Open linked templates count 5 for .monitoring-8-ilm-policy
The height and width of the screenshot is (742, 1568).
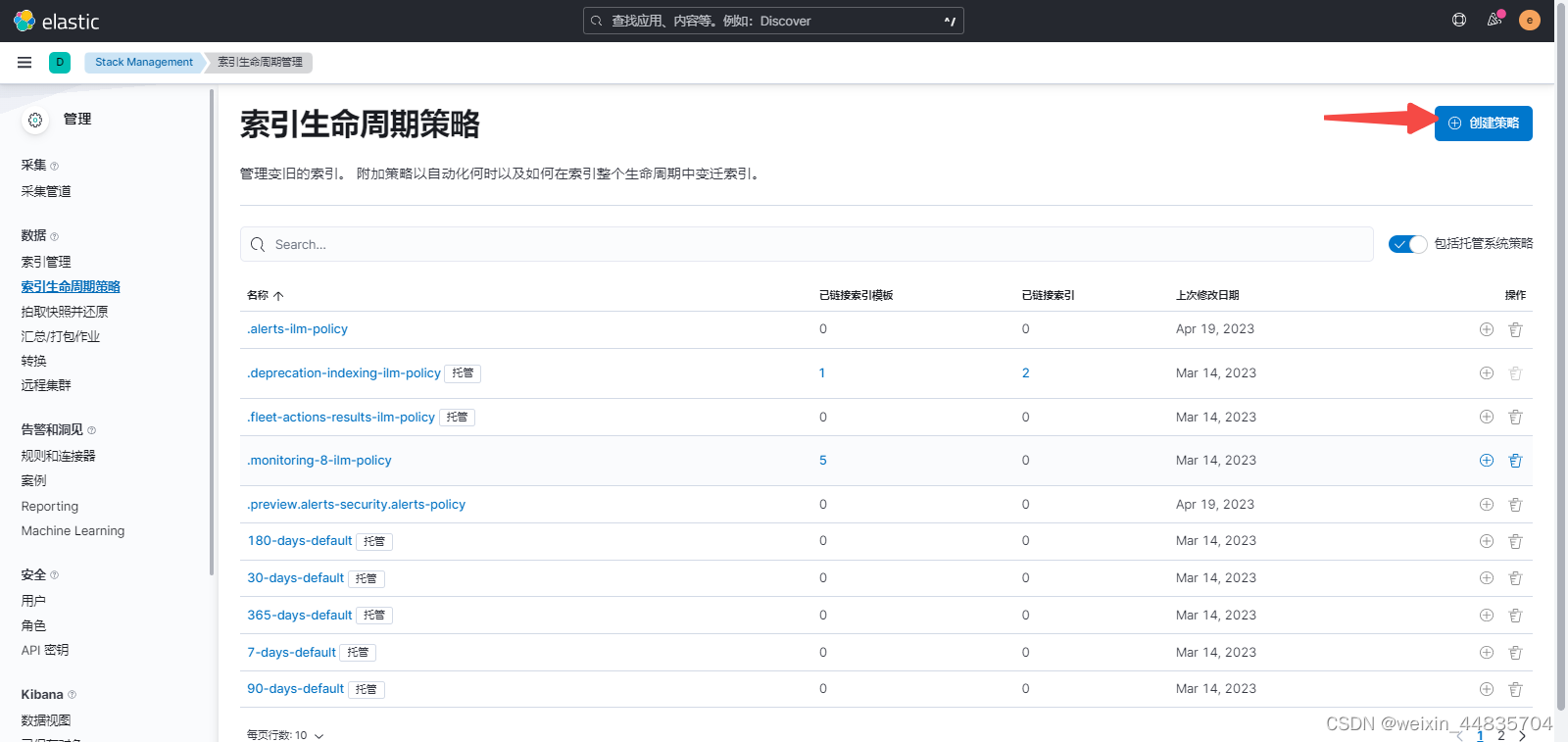tap(823, 461)
